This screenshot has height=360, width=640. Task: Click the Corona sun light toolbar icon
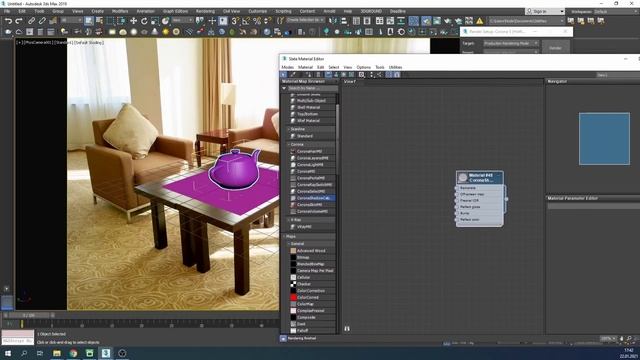point(165,32)
